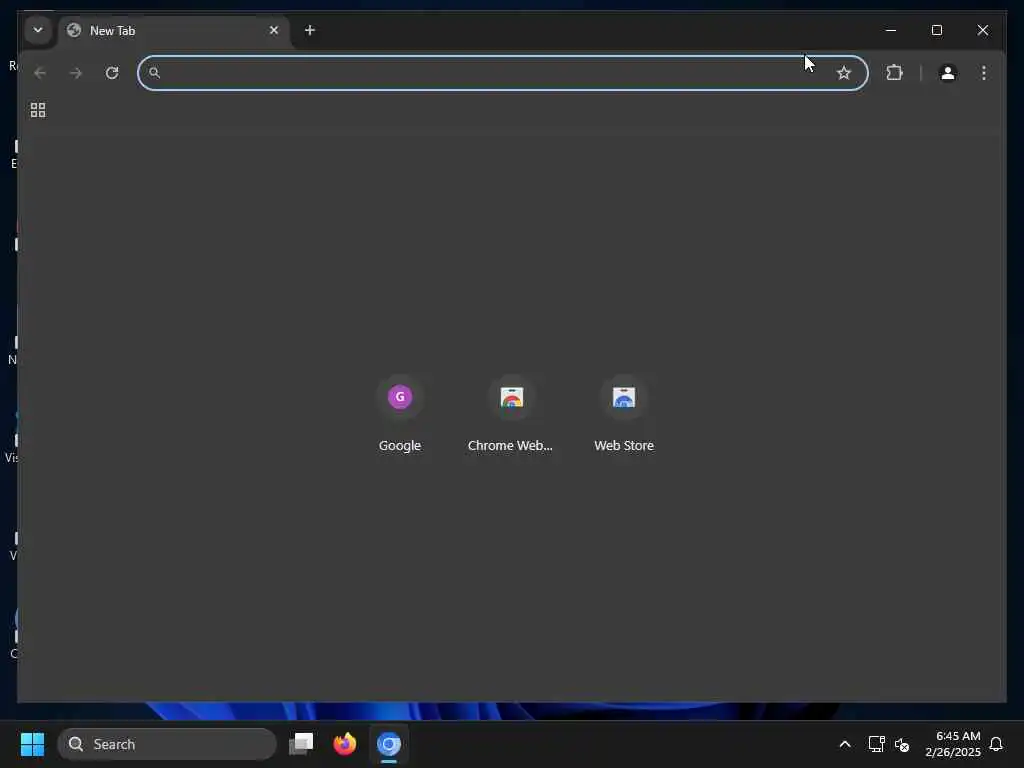
Task: Open a new tab with plus button
Action: tap(310, 30)
